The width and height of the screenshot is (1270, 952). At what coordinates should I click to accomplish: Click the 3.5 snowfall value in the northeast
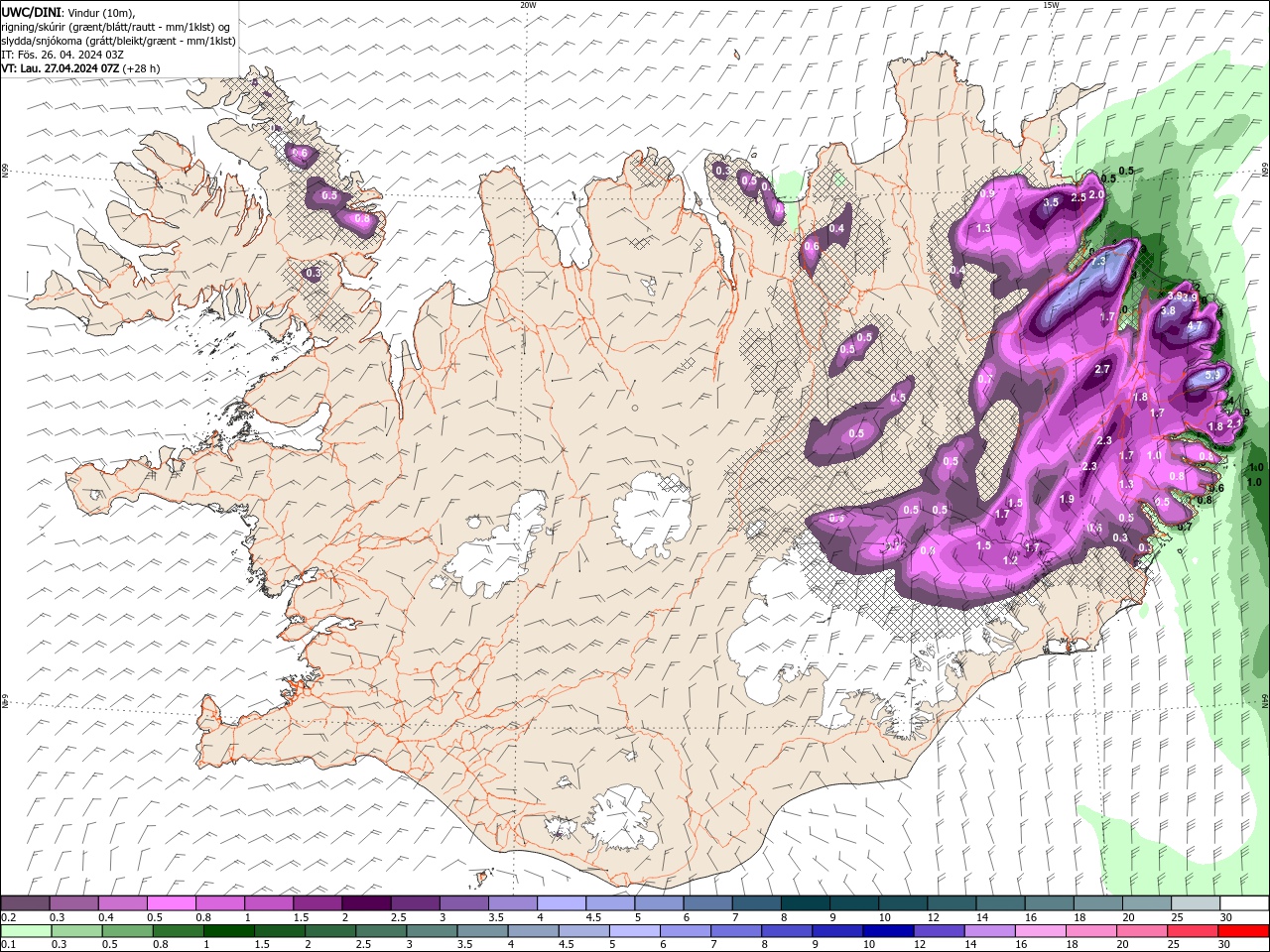pos(1052,201)
